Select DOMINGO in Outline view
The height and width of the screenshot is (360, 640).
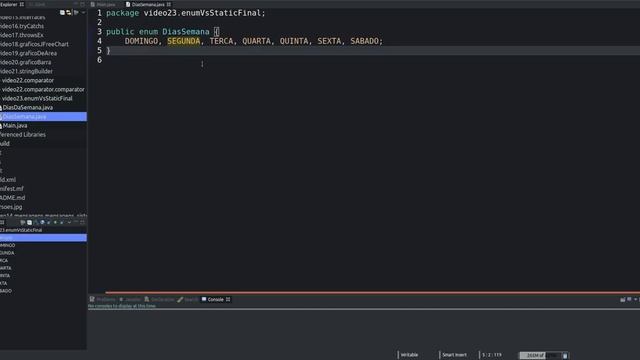tap(7, 245)
